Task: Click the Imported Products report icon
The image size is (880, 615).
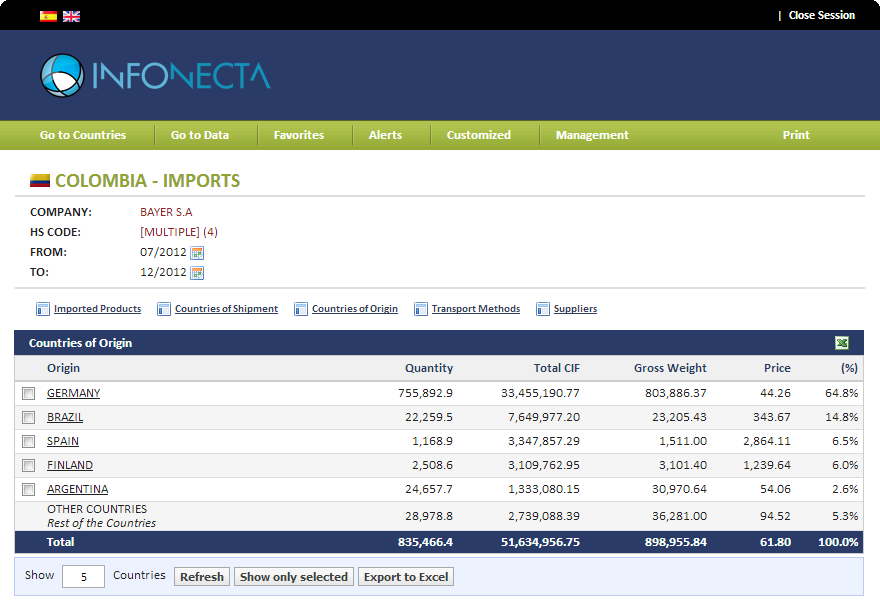Action: (x=43, y=309)
